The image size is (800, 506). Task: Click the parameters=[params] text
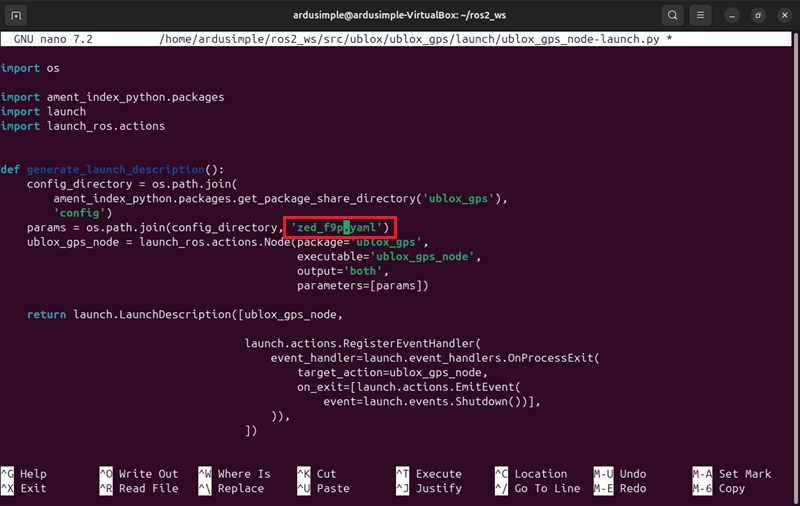point(362,286)
